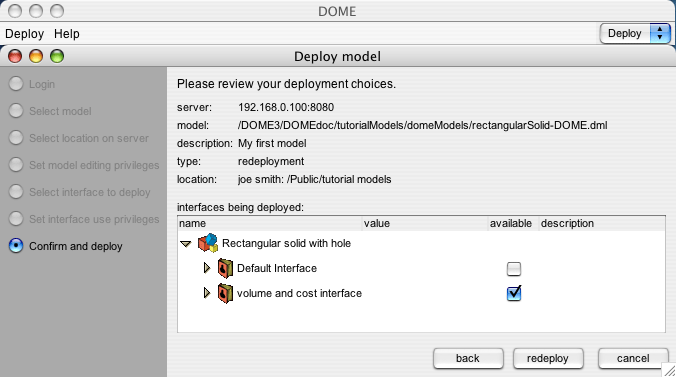676x377 pixels.
Task: Open the Deploy menu
Action: pyautogui.click(x=25, y=34)
